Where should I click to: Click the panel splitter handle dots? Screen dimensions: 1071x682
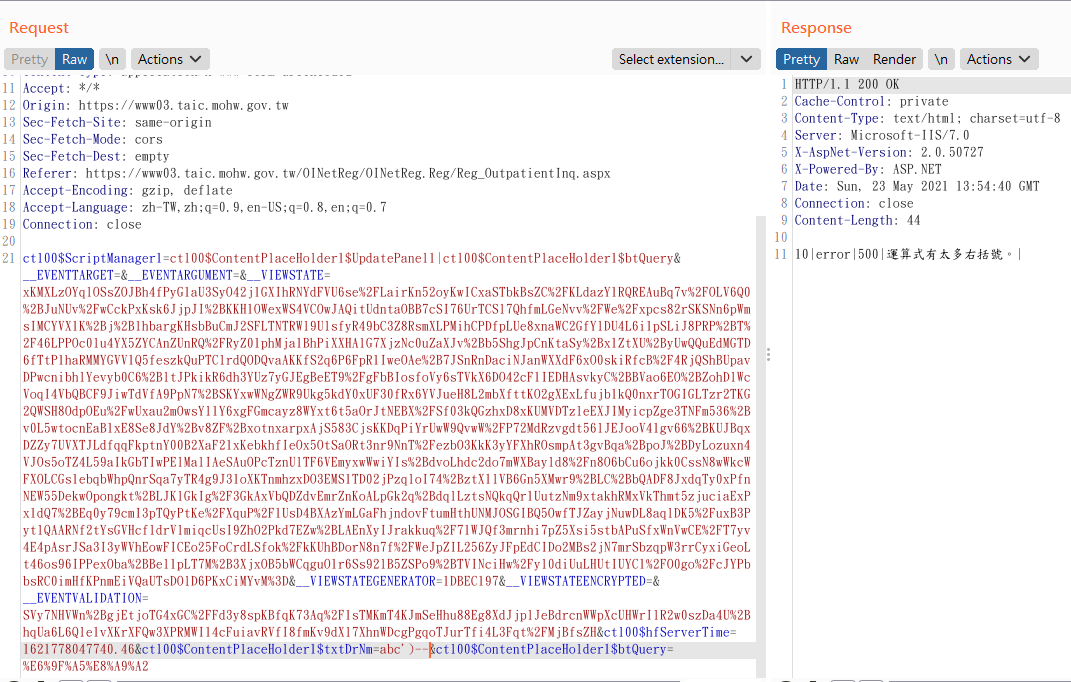768,355
